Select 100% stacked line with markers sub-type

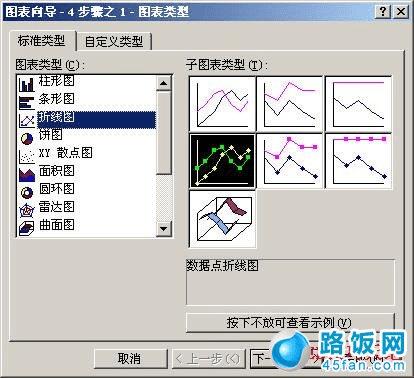[358, 161]
